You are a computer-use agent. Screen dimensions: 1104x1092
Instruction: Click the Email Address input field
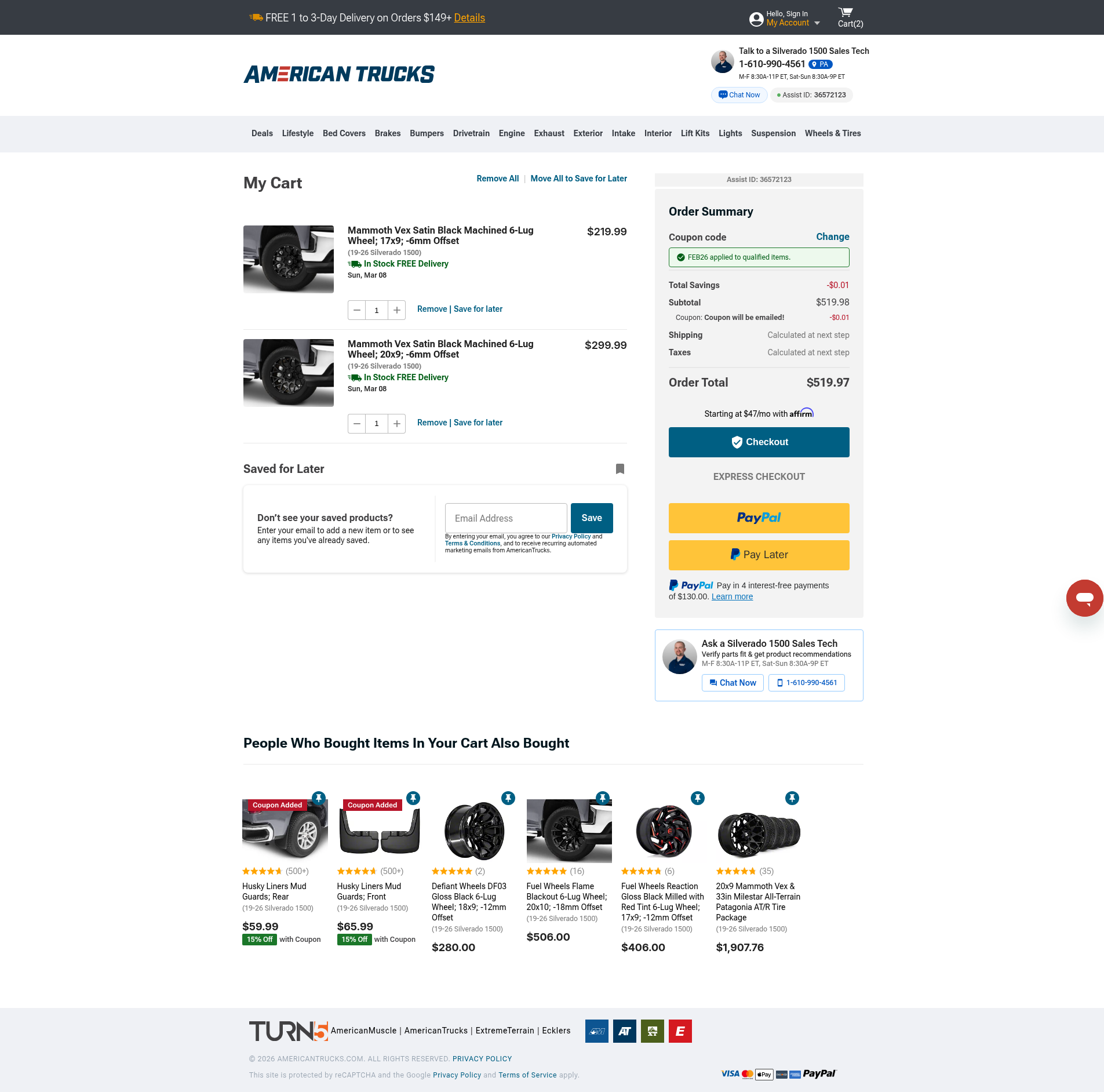506,518
